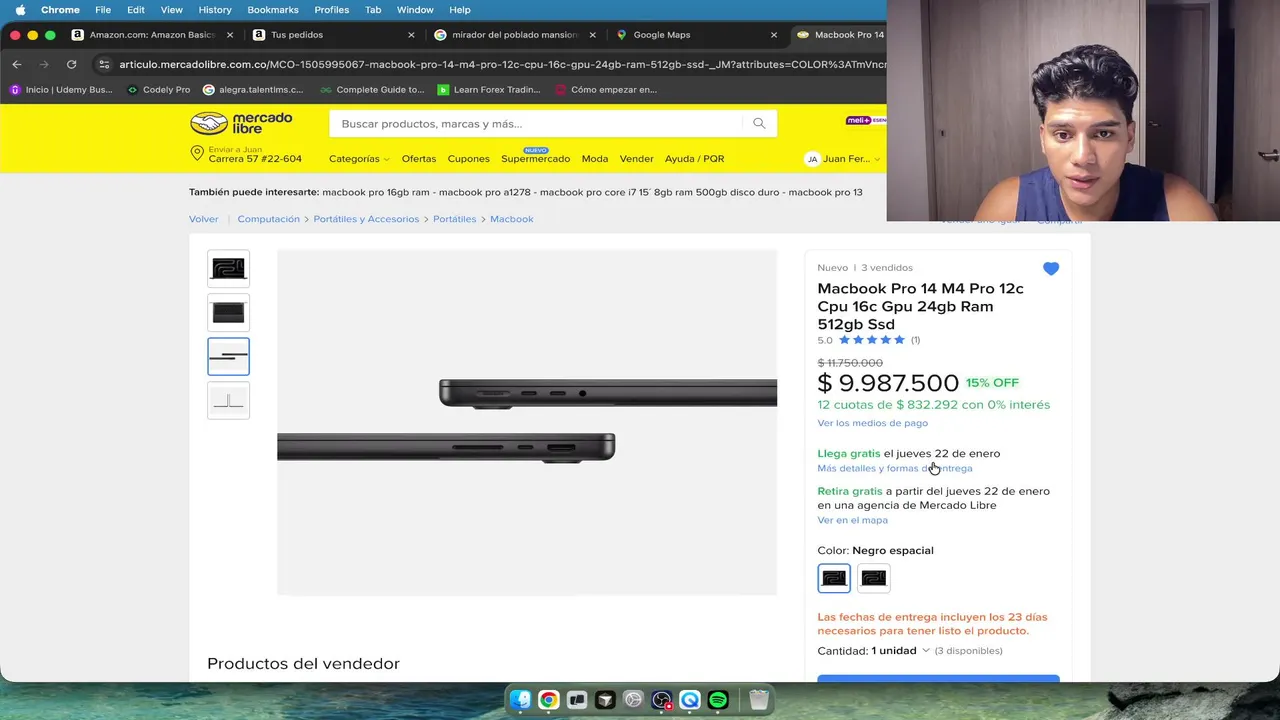The image size is (1280, 720).
Task: Open the Bookmarks menu
Action: 273,10
